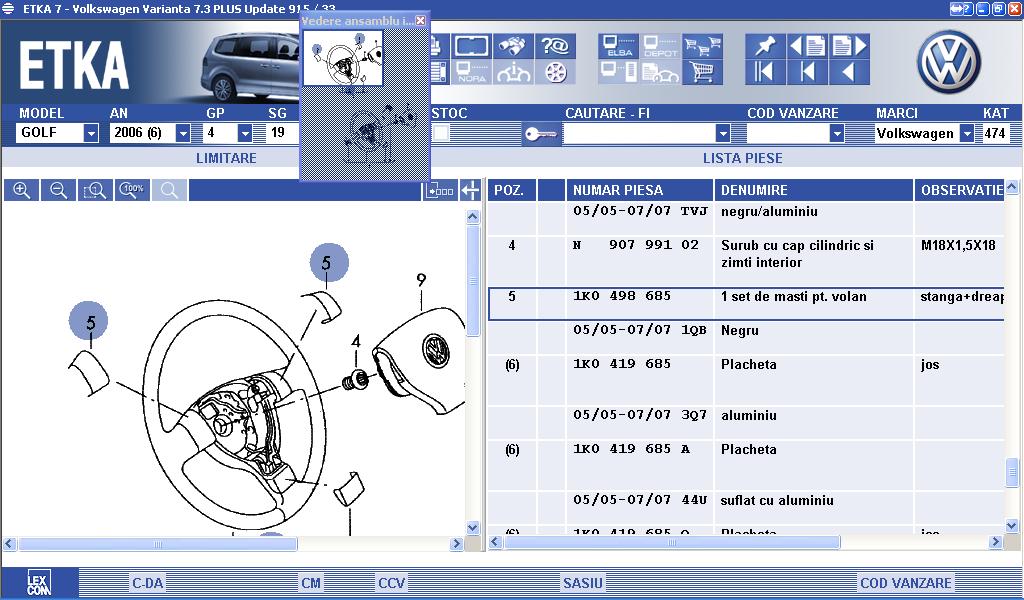Viewport: 1024px width, 600px height.
Task: Click the parts list vertical scrollbar thumb
Action: click(x=1012, y=472)
